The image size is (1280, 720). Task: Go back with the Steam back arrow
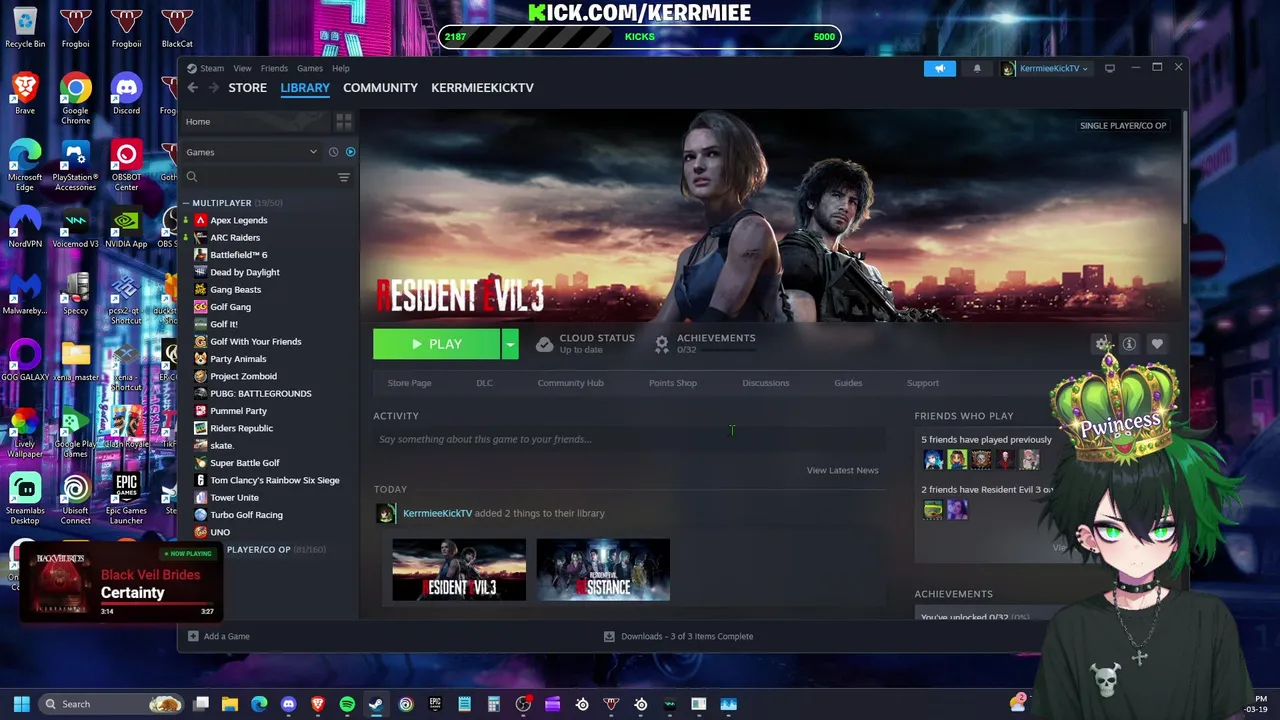click(x=192, y=88)
